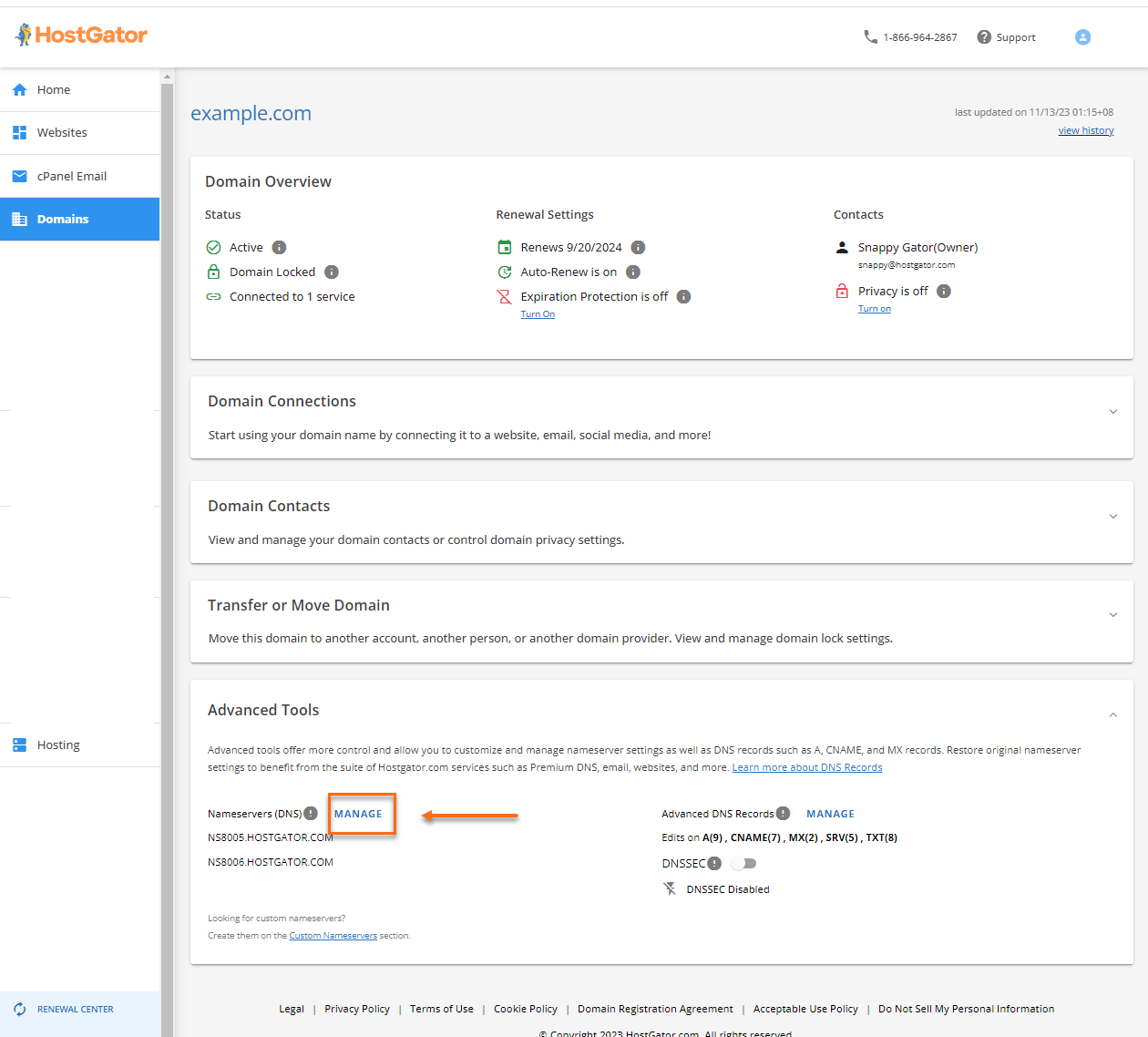Expand the Domain Contacts section
Image resolution: width=1148 pixels, height=1037 pixels.
click(x=1112, y=516)
